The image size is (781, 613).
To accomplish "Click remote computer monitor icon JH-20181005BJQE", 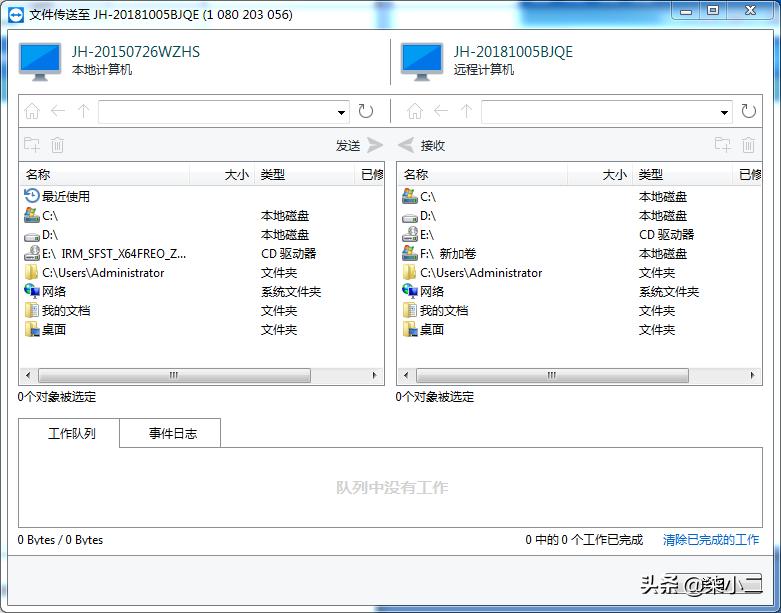I will (422, 62).
